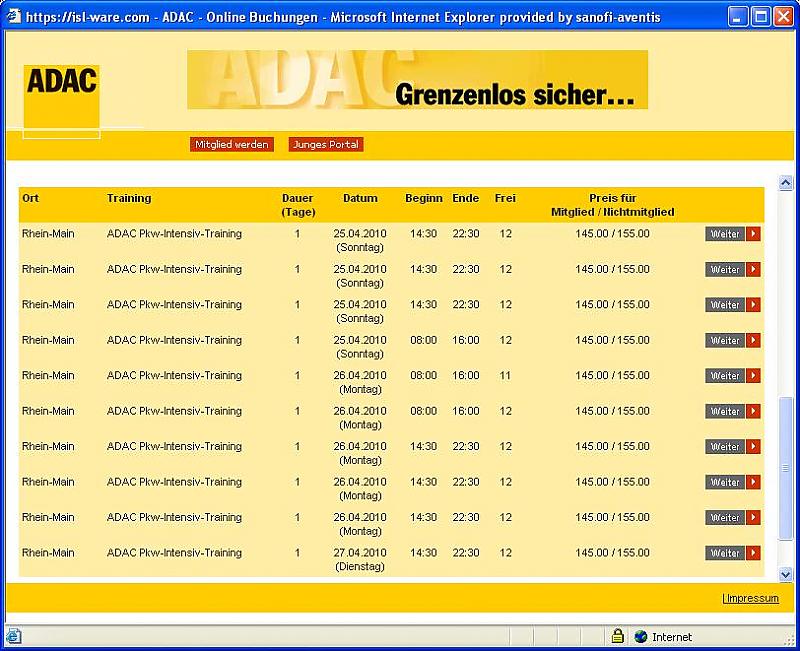Click the red arrow in first table row
The width and height of the screenshot is (800, 651).
[x=753, y=234]
